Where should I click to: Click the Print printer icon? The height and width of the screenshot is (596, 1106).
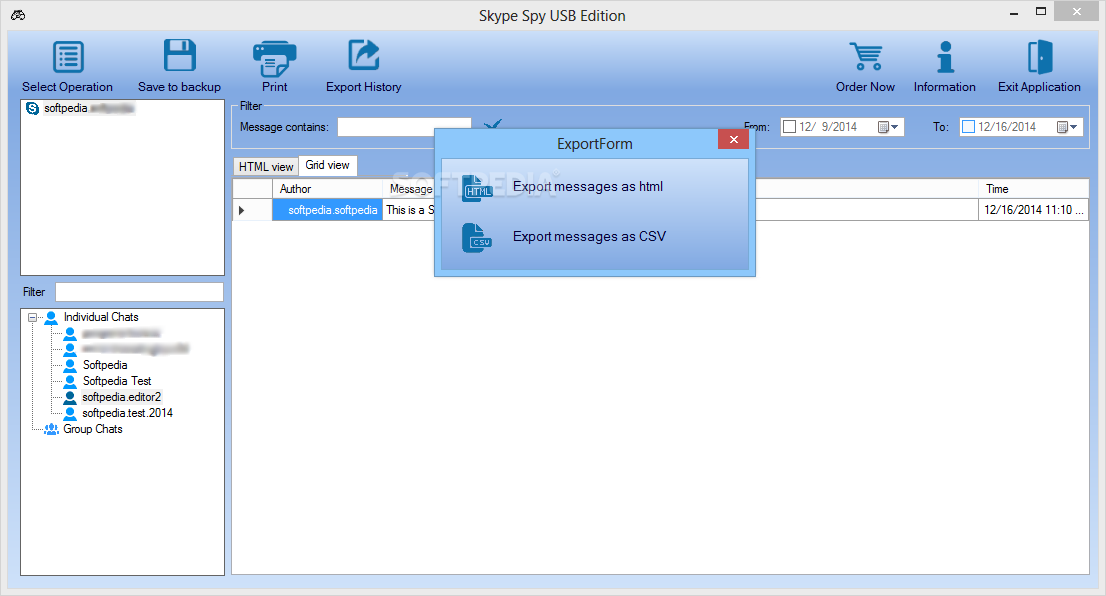pyautogui.click(x=274, y=58)
